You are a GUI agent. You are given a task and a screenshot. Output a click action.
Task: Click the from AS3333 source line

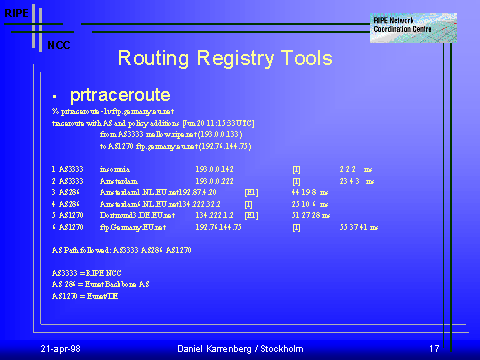171,134
